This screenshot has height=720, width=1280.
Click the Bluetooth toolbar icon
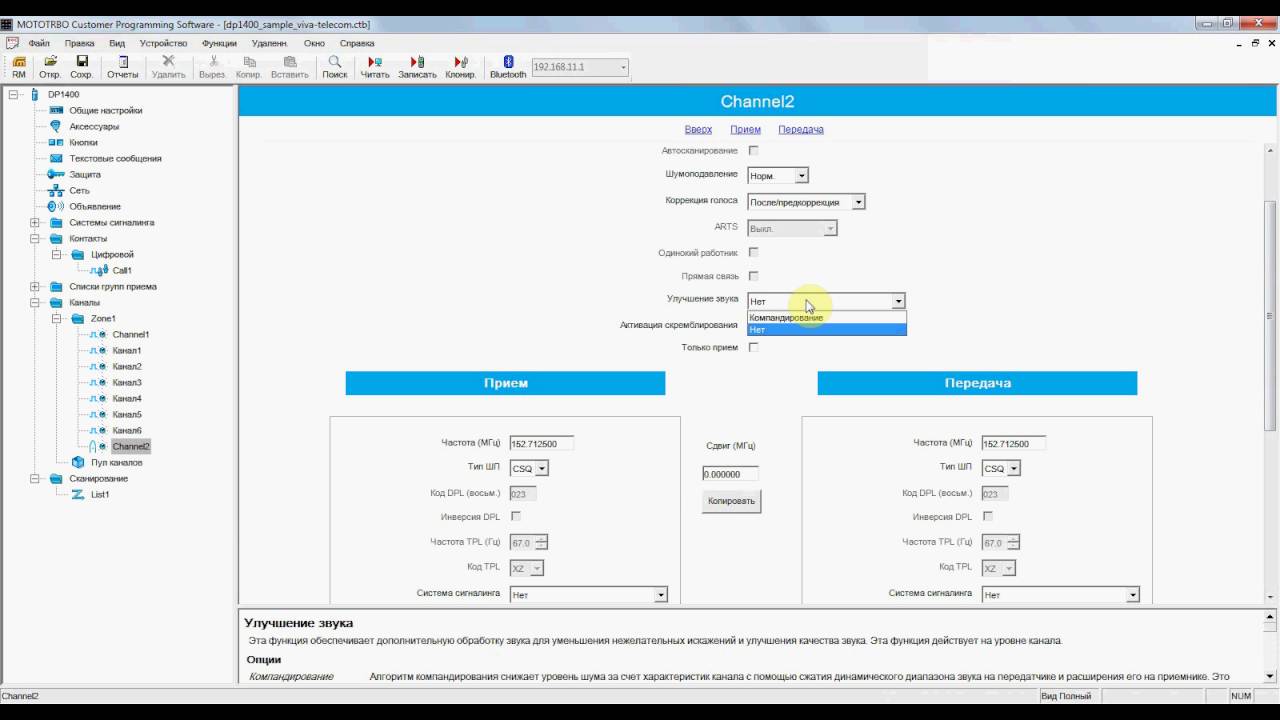click(508, 67)
